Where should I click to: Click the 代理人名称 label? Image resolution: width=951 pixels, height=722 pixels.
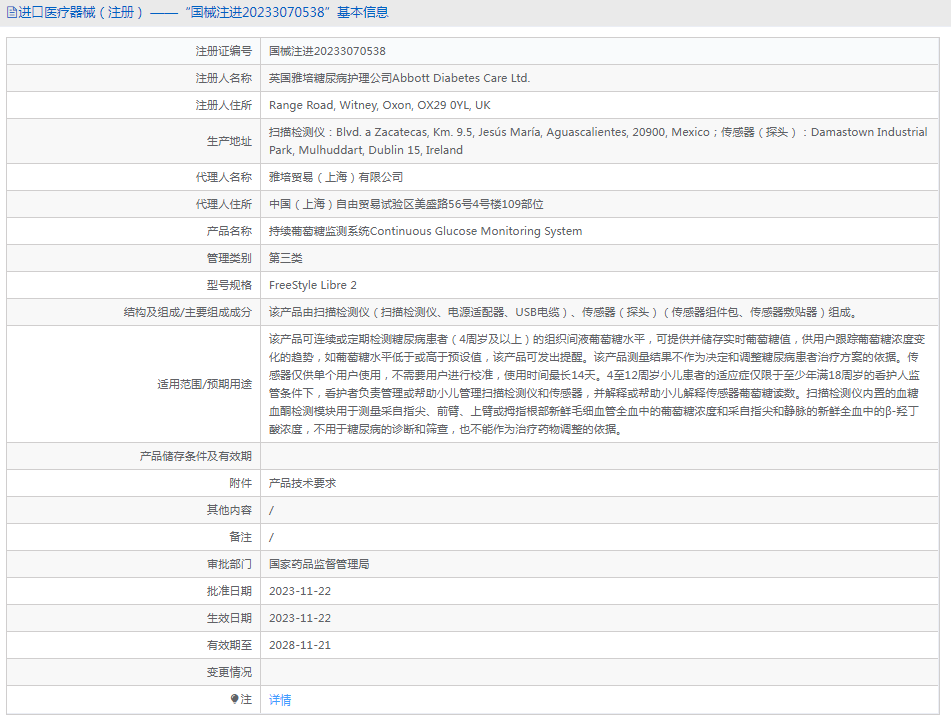coord(223,177)
